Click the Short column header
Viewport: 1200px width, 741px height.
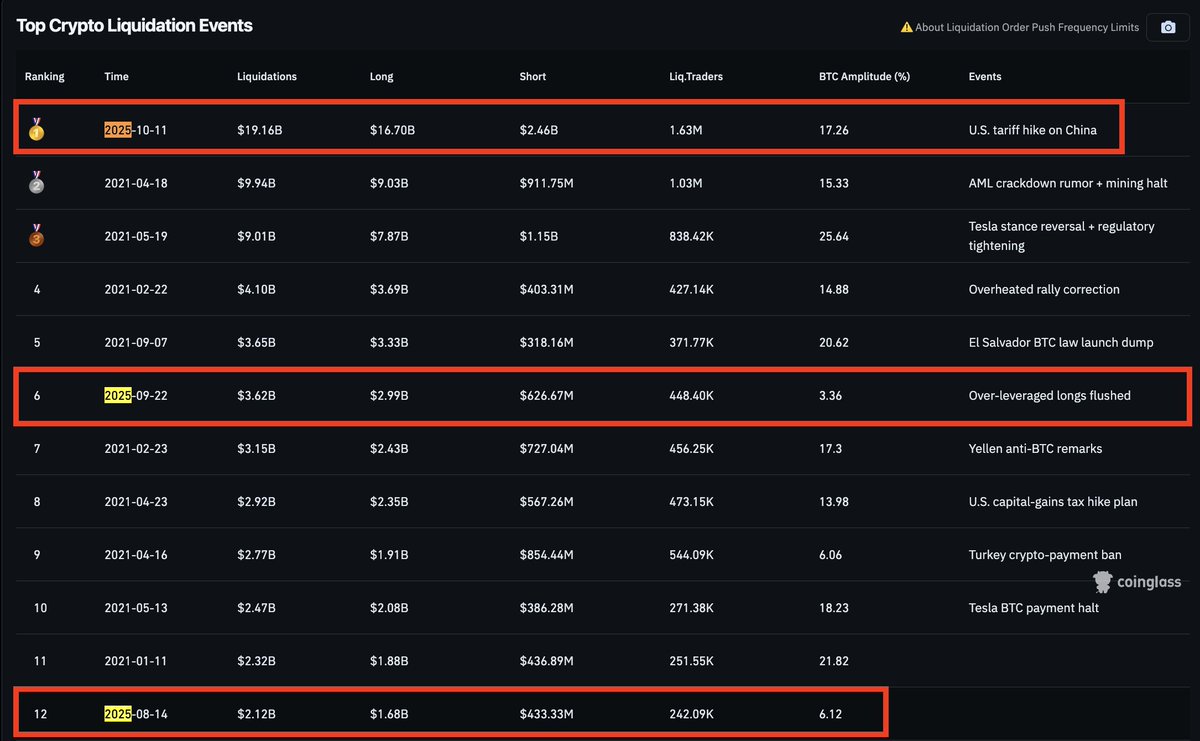coord(533,77)
